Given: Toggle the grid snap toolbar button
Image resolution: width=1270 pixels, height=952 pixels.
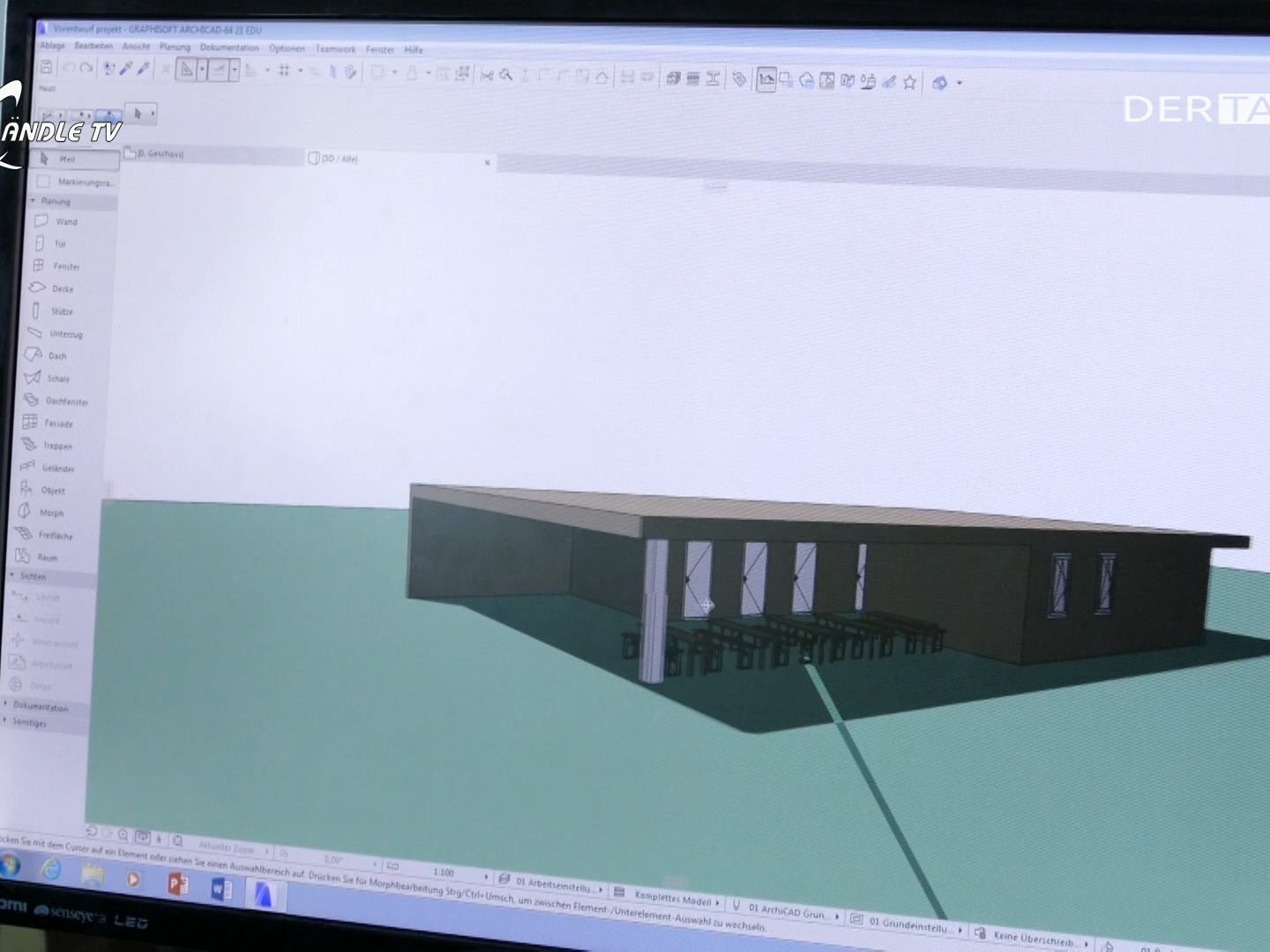Looking at the screenshot, I should [x=284, y=71].
